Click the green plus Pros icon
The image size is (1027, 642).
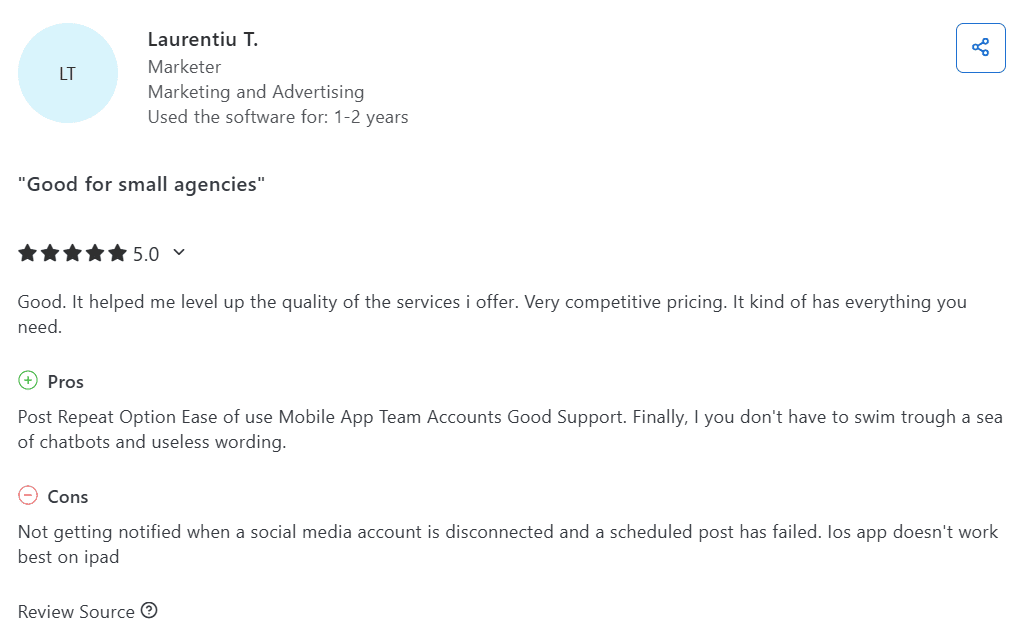tap(28, 381)
